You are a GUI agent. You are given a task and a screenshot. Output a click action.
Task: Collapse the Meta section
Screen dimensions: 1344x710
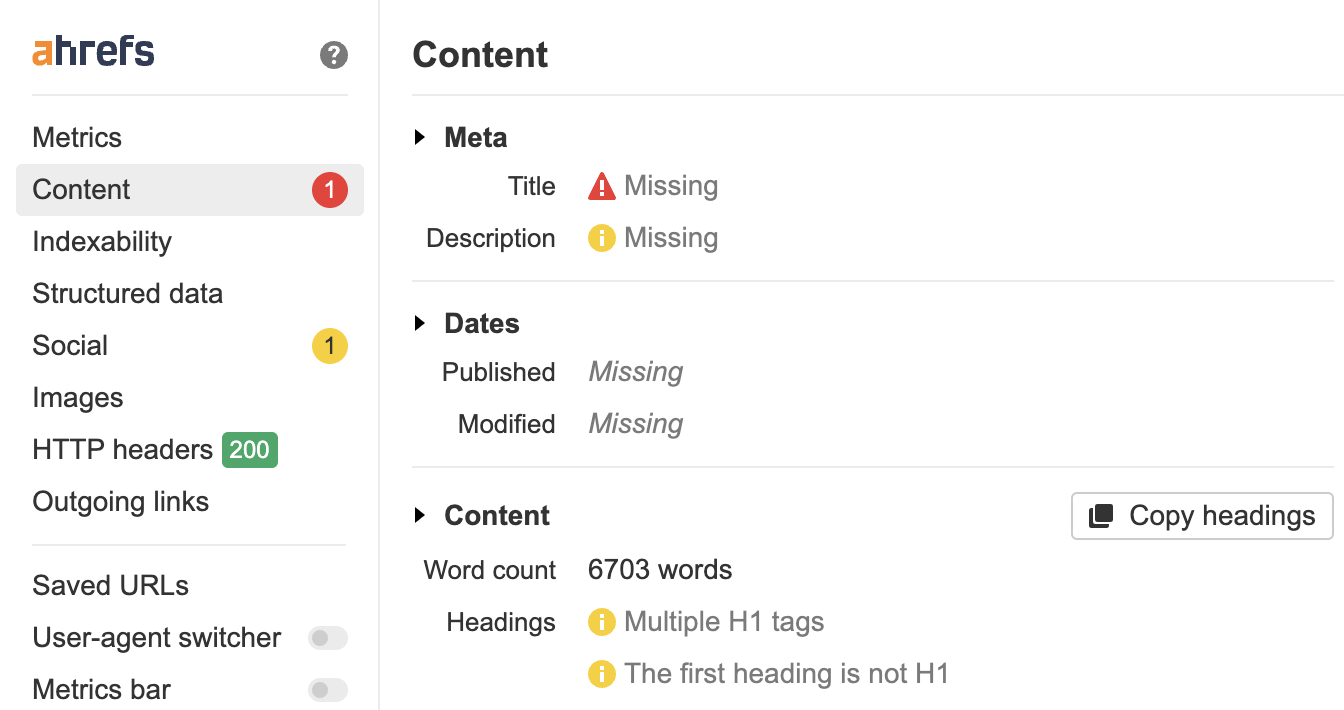point(419,137)
